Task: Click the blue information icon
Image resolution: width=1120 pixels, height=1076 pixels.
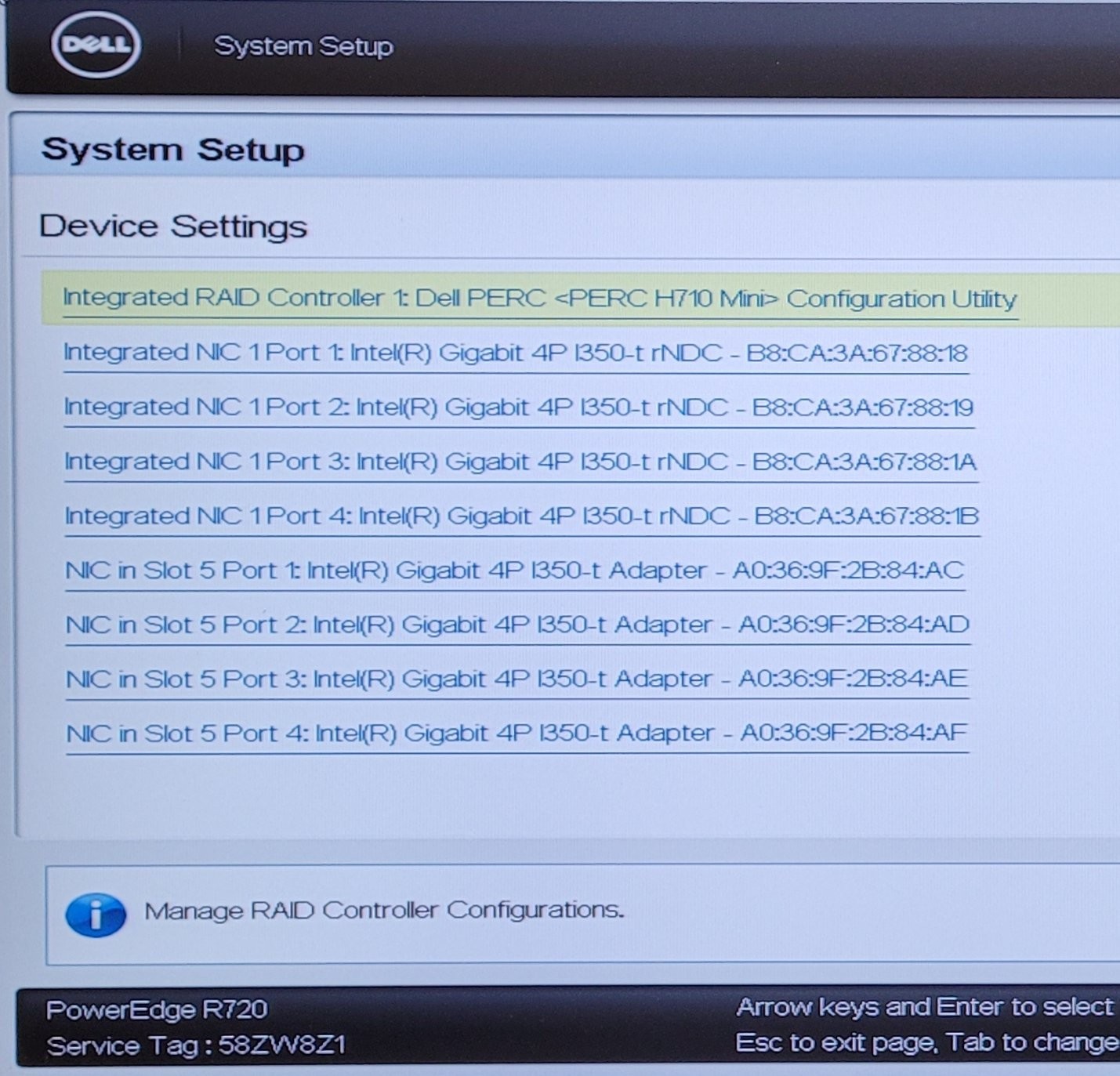Action: point(96,915)
